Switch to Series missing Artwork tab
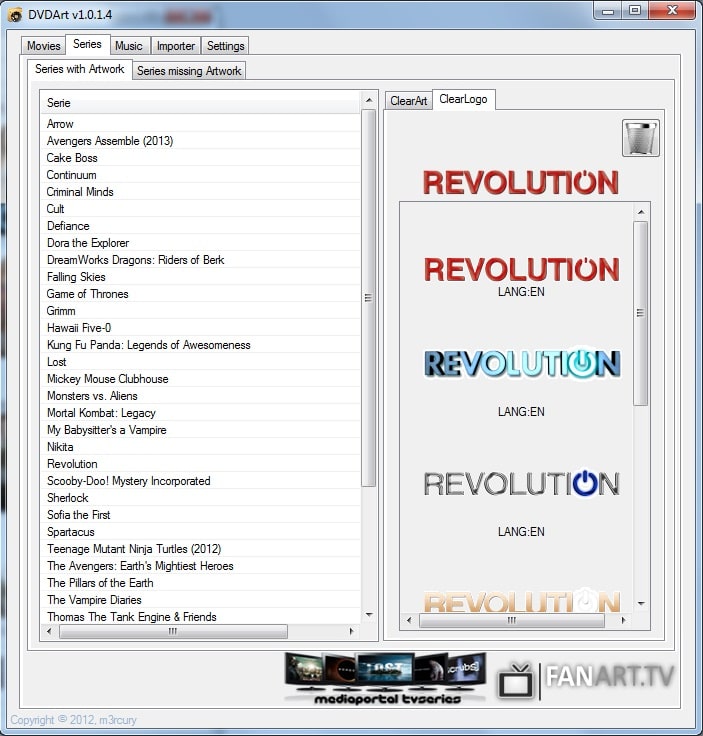Image resolution: width=703 pixels, height=736 pixels. [189, 71]
